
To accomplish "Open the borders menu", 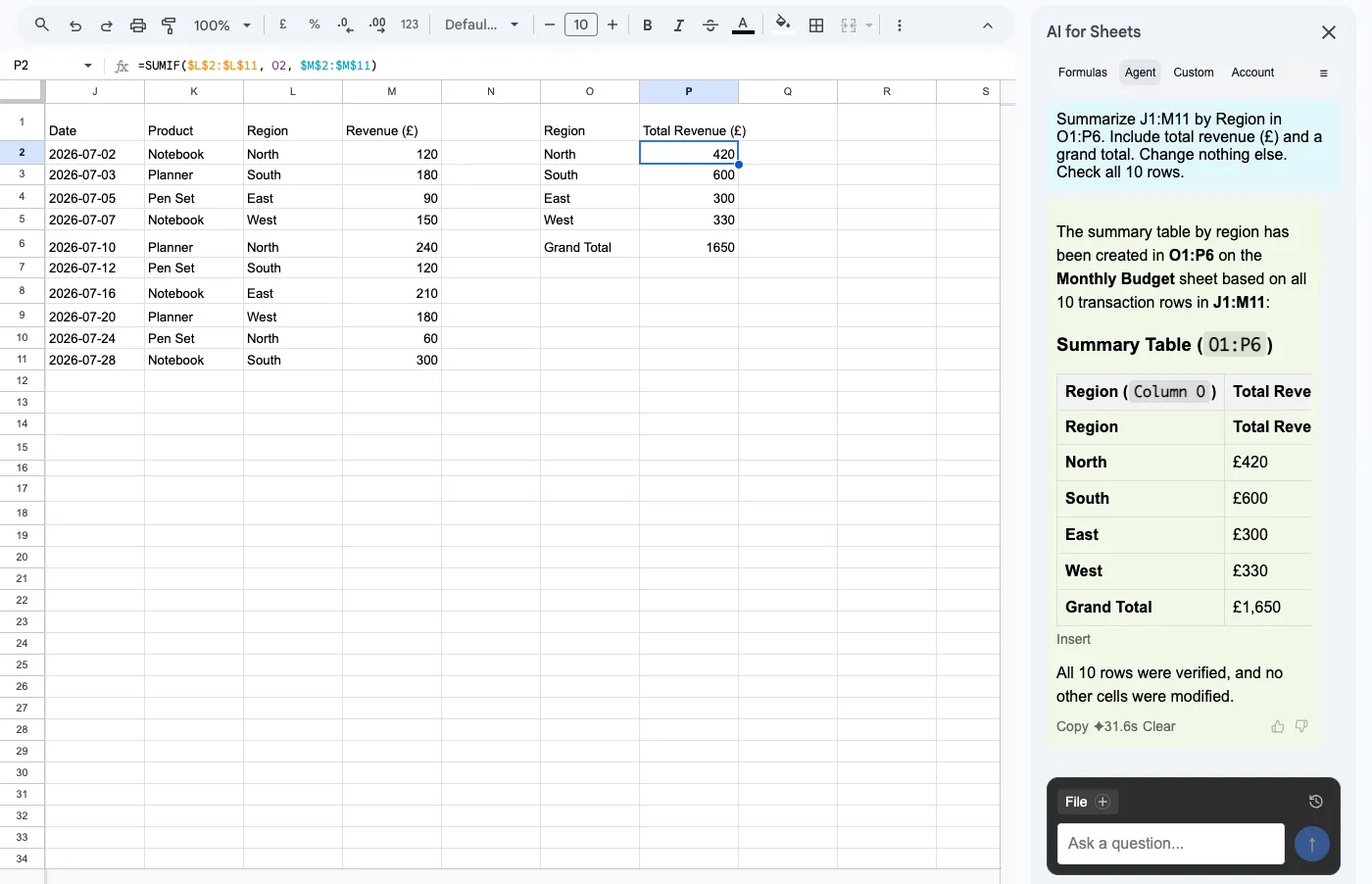I will tap(816, 25).
